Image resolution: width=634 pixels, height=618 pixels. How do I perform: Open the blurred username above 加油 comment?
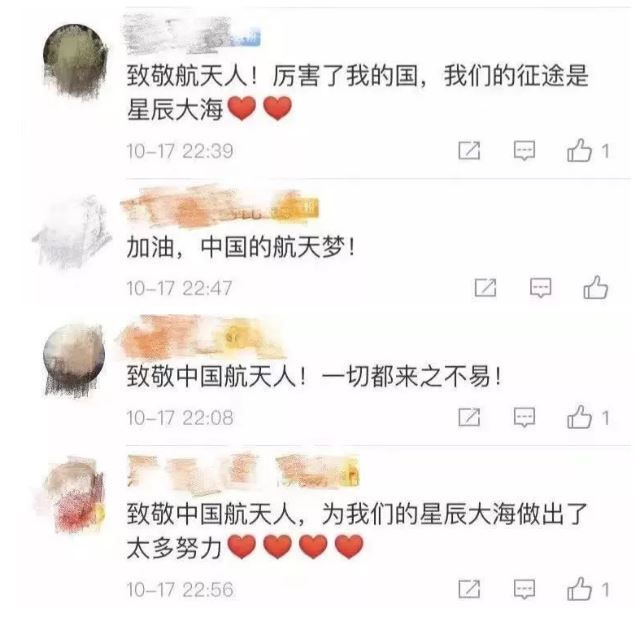(220, 206)
